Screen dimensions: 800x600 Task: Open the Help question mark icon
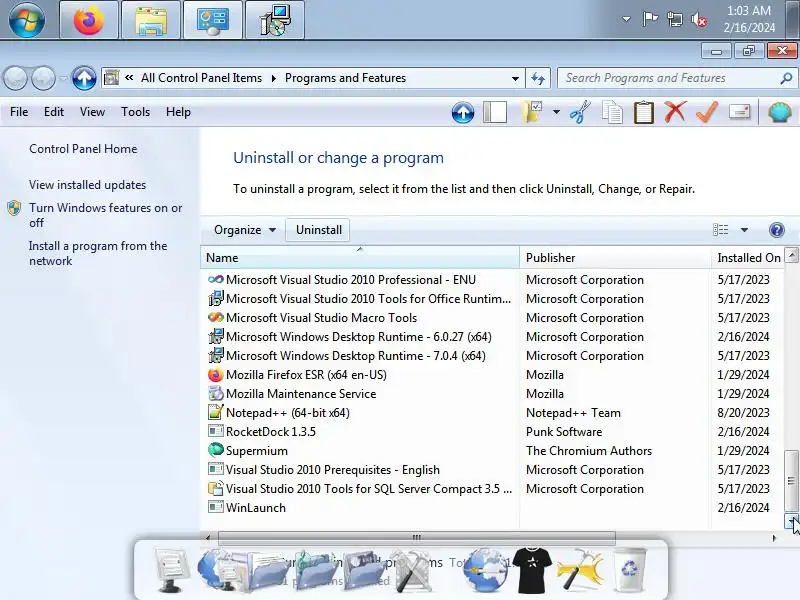click(777, 230)
